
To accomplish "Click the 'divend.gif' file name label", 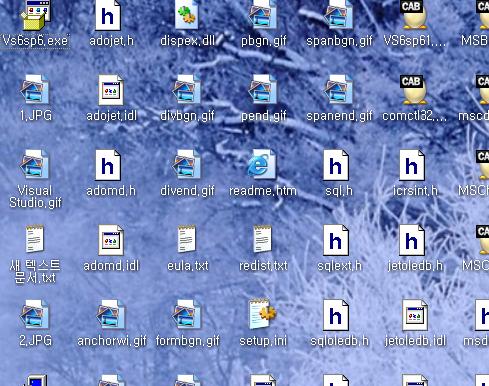I will pos(187,191).
